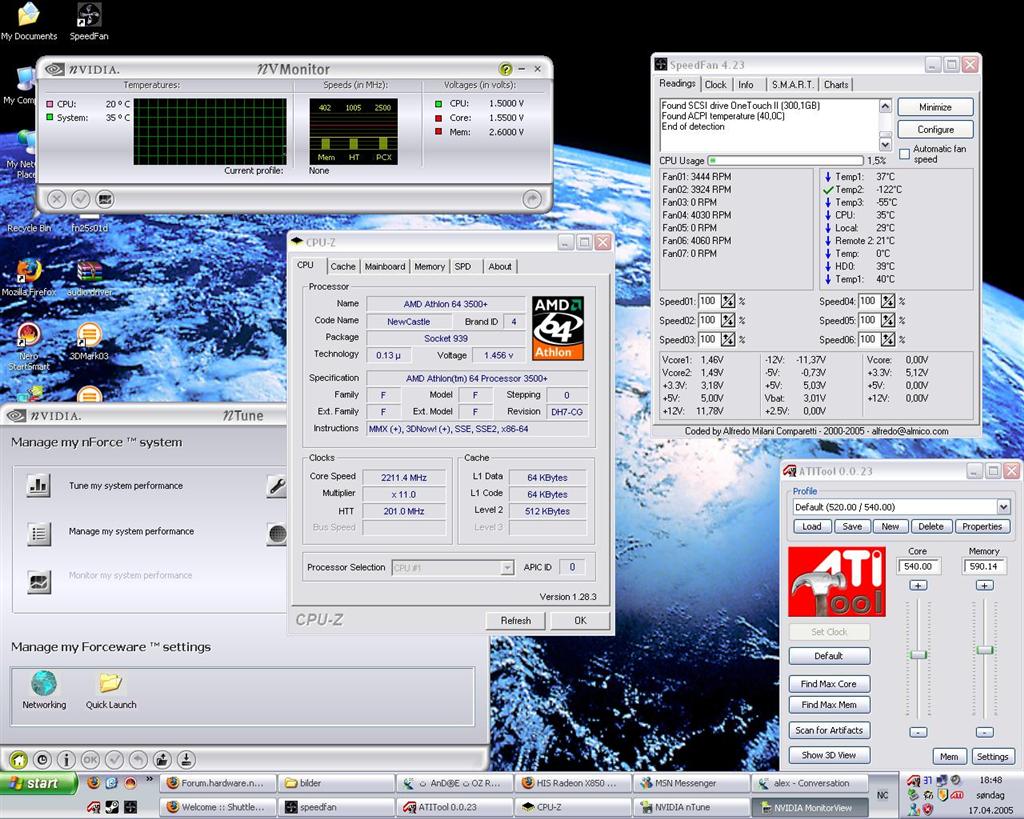This screenshot has height=819, width=1024.
Task: Click the SpeedFan log scroll-down arrow
Action: 885,144
